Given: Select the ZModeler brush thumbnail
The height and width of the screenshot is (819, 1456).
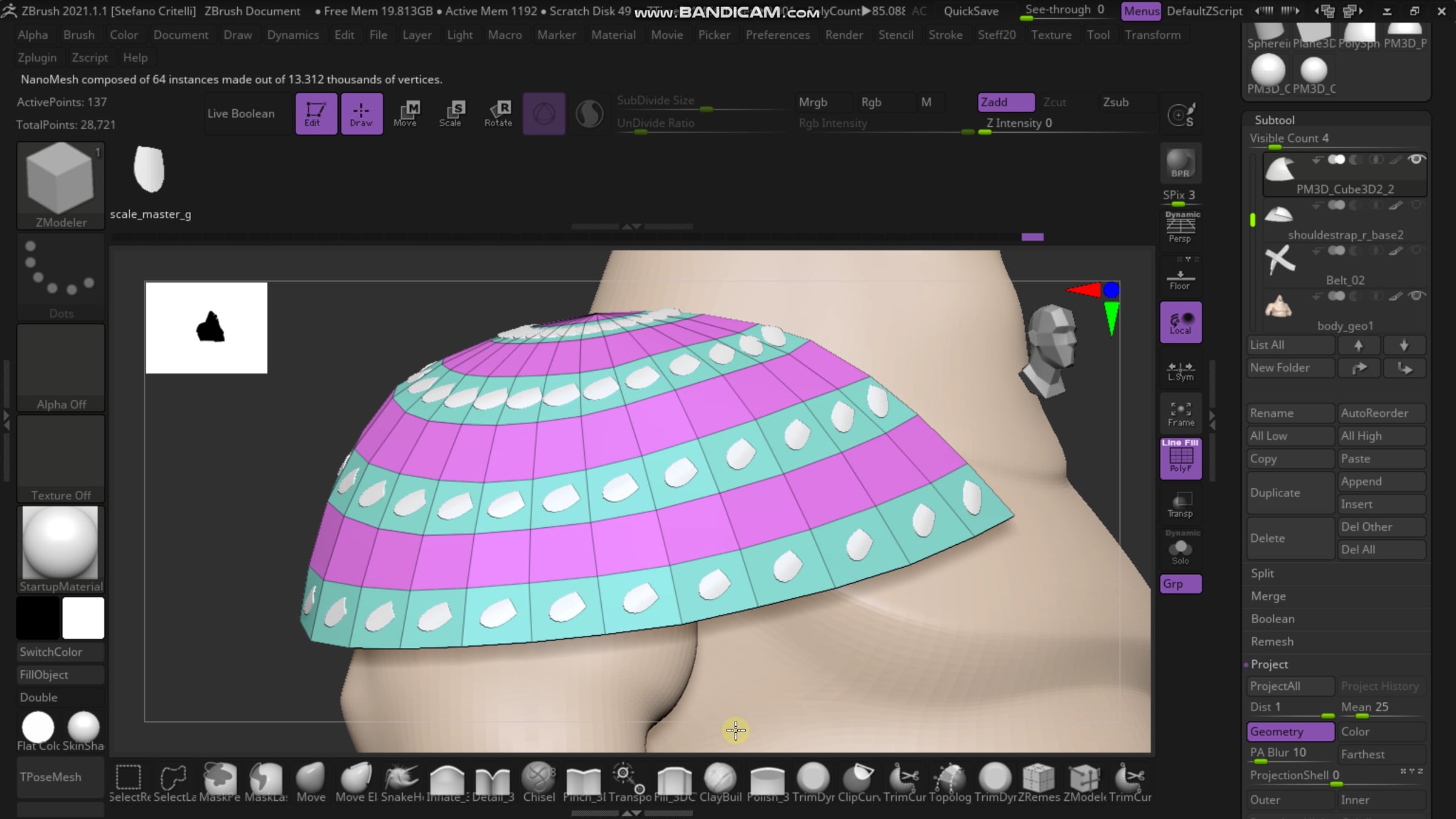Looking at the screenshot, I should coord(61,186).
